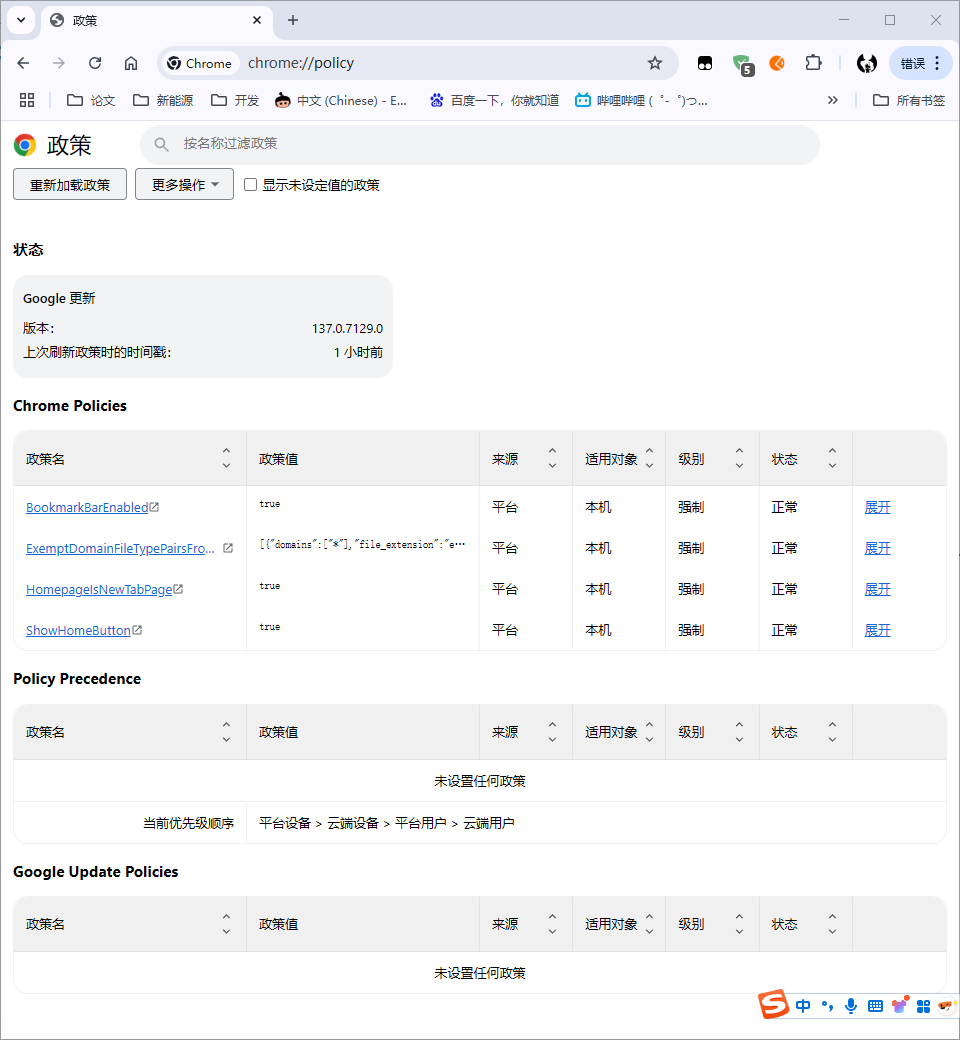
Task: Open the Chrome three-dot menu
Action: tap(937, 63)
